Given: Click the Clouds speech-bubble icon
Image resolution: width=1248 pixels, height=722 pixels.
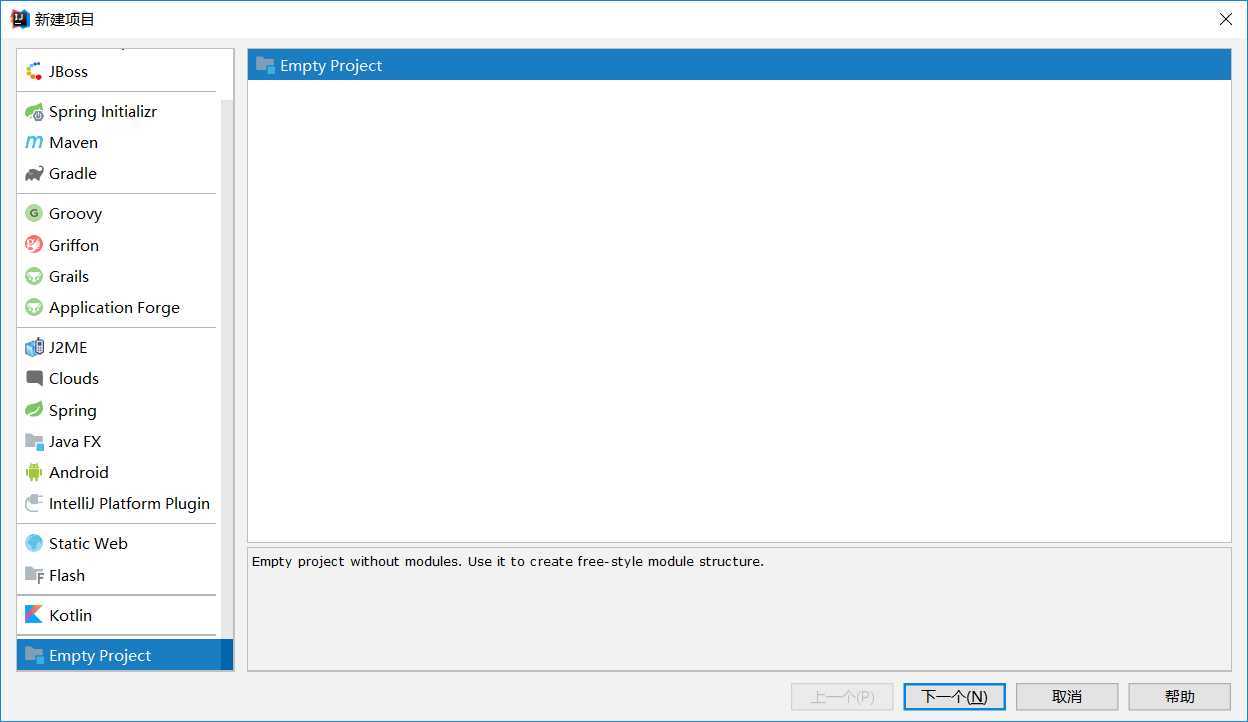Looking at the screenshot, I should (x=34, y=379).
